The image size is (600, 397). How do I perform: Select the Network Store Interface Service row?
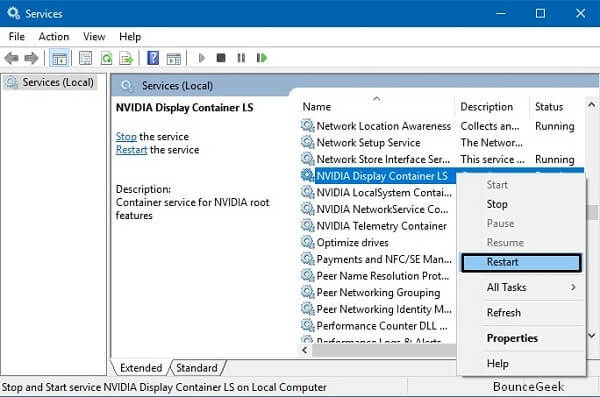tap(442, 159)
